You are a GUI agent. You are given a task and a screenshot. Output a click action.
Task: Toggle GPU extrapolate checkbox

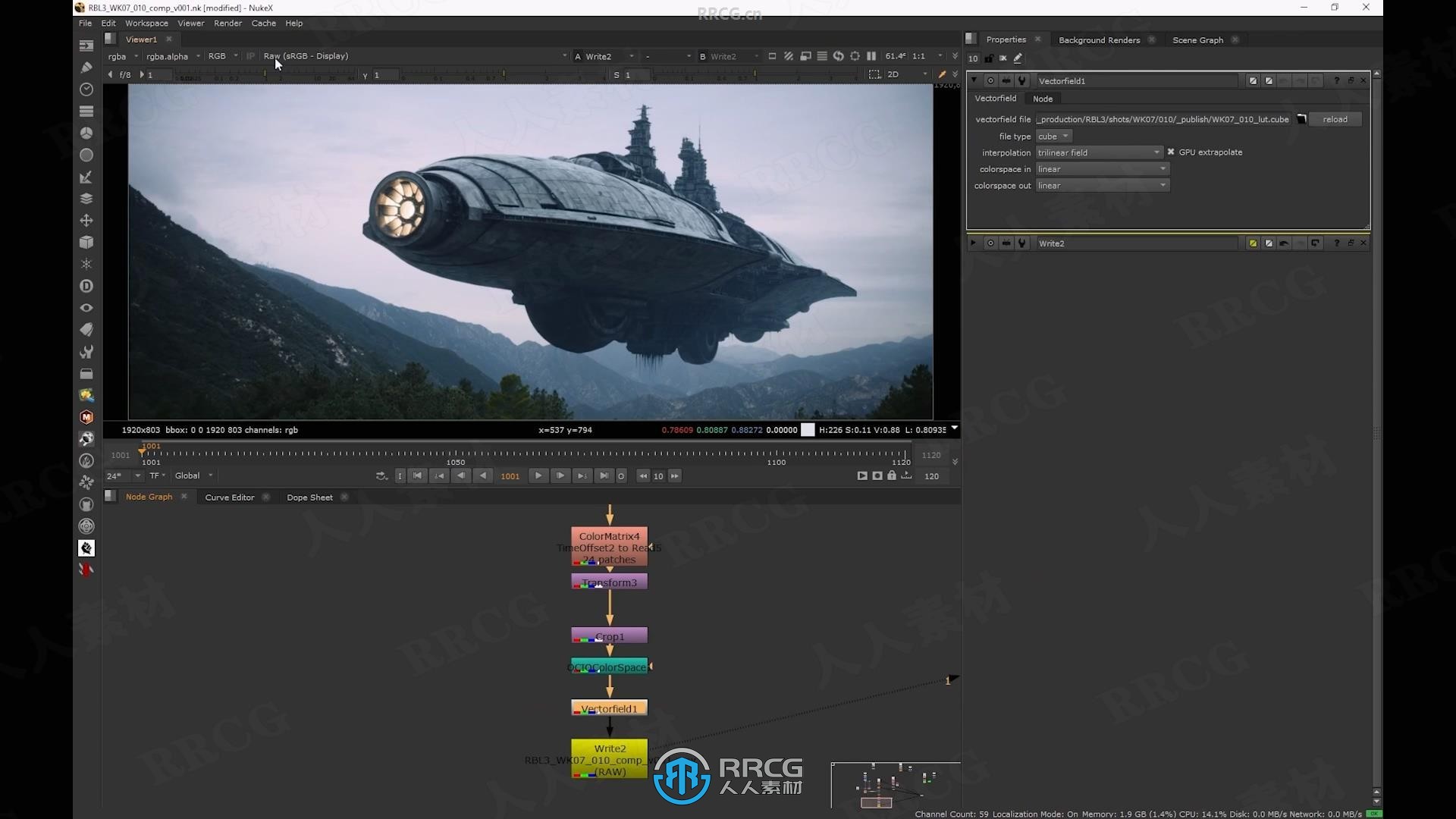tap(1171, 152)
